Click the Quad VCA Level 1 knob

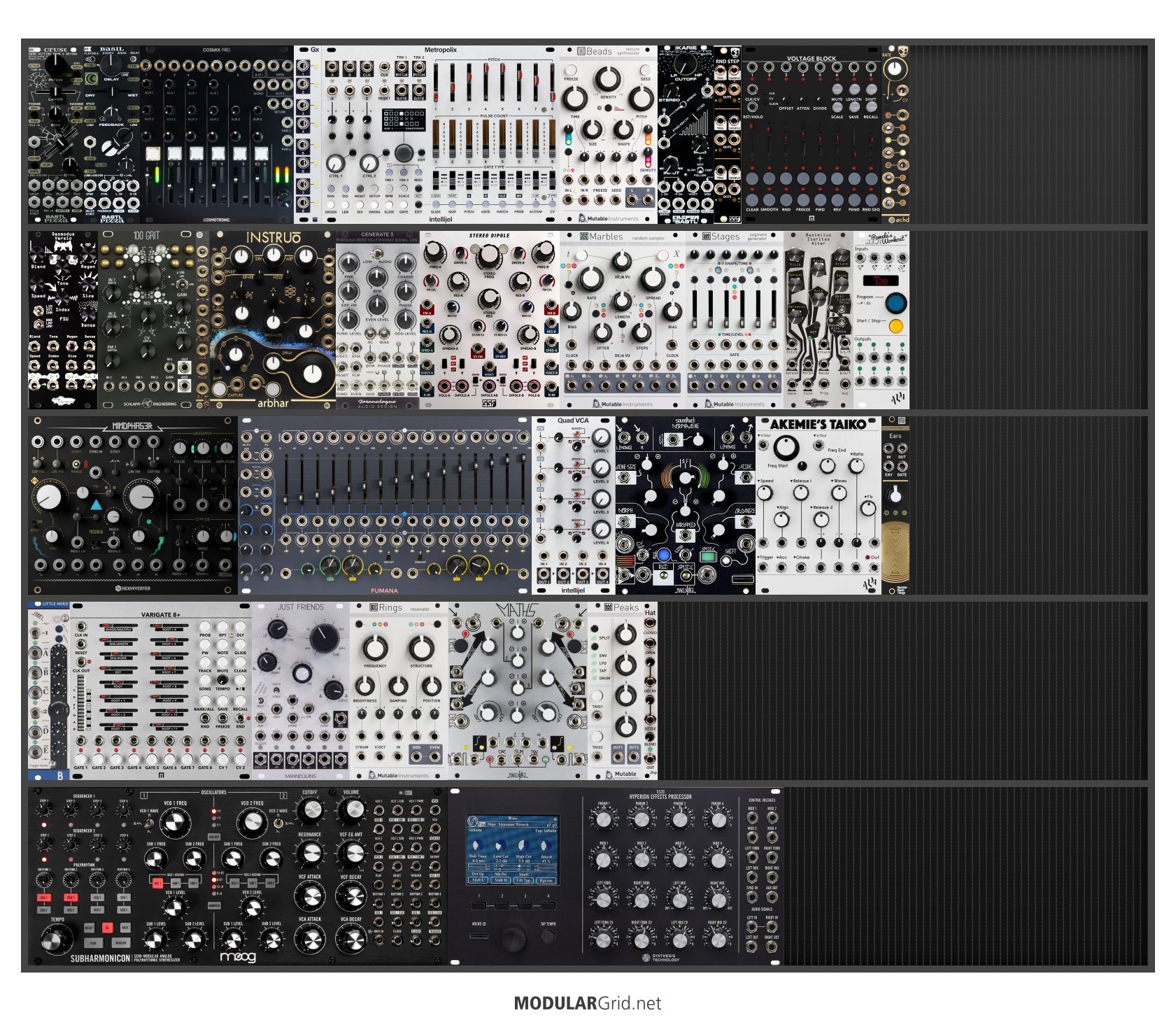pos(601,438)
